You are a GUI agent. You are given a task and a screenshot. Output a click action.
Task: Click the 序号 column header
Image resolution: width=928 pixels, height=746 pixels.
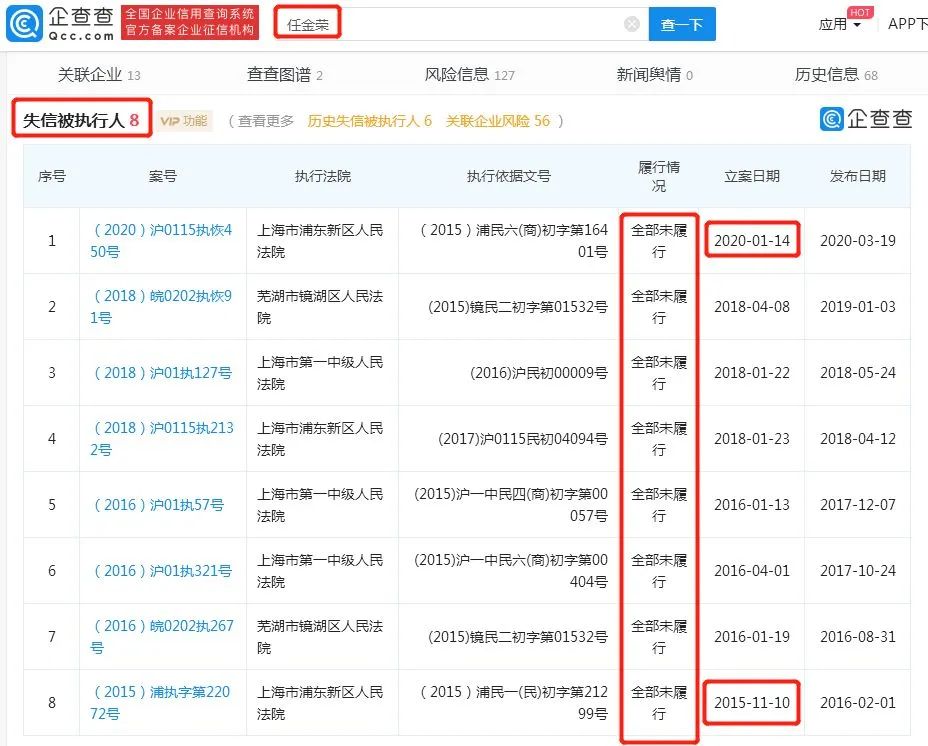51,176
